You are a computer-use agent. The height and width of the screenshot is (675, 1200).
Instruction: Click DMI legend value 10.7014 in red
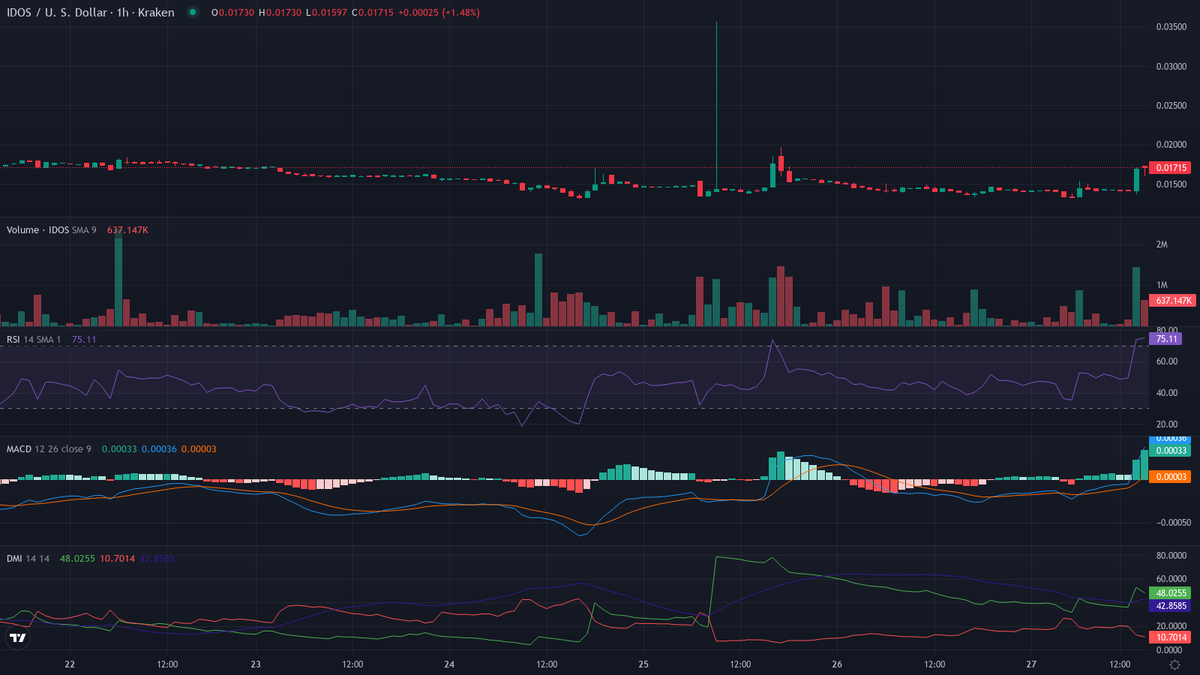118,558
